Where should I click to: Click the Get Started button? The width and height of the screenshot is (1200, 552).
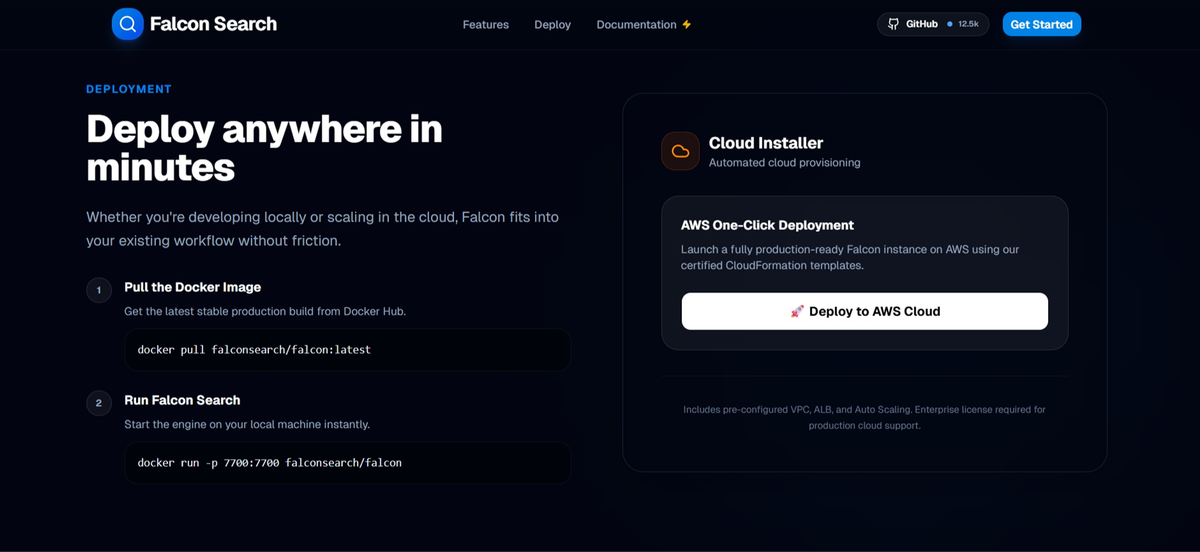(x=1042, y=24)
